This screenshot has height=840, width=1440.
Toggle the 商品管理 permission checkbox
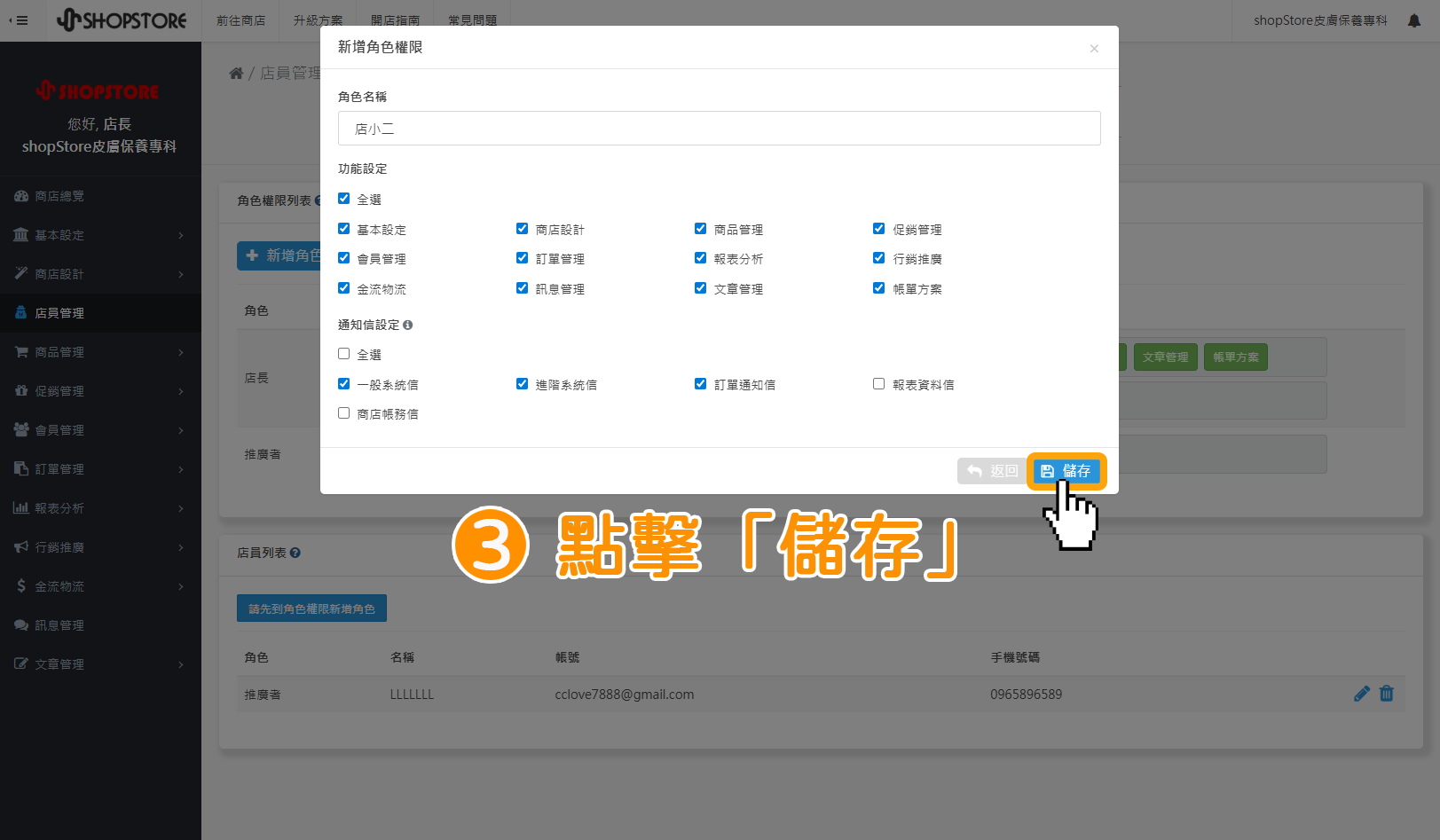pos(701,229)
